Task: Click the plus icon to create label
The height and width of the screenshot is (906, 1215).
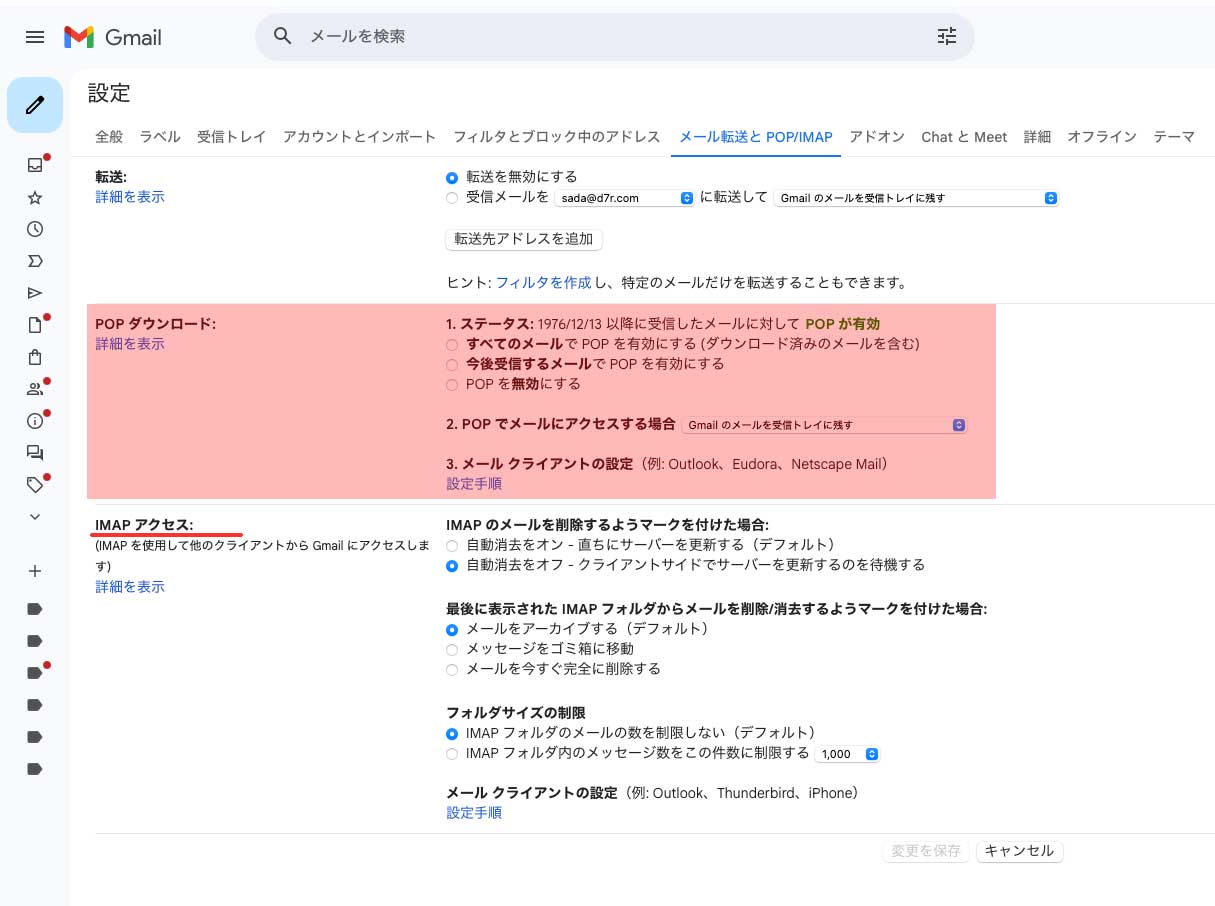Action: (x=35, y=571)
